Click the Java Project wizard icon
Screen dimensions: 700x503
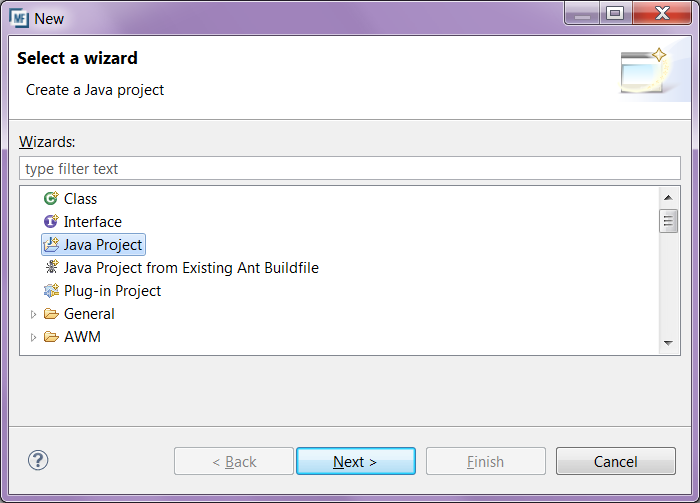pos(51,245)
